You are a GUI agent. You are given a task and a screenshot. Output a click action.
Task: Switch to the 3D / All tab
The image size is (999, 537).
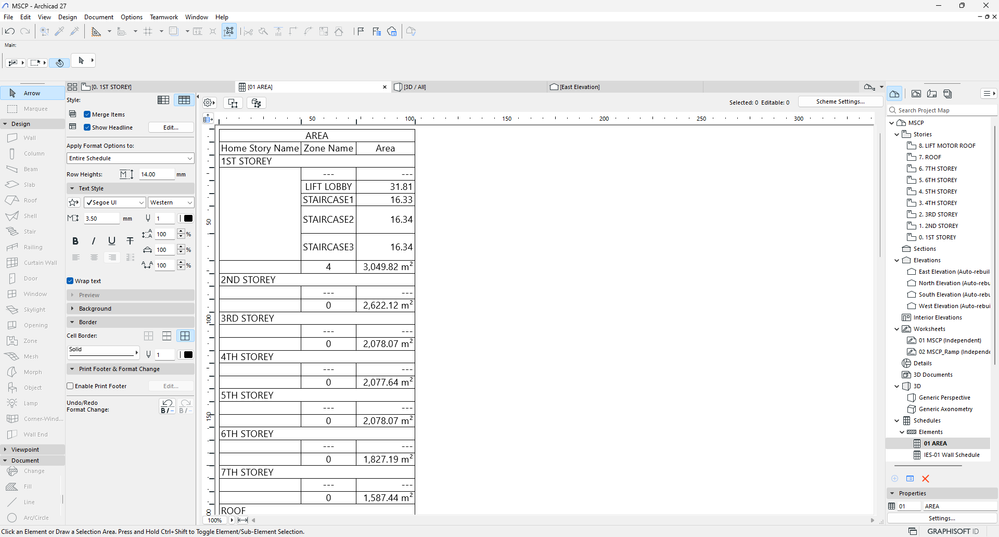click(x=468, y=87)
